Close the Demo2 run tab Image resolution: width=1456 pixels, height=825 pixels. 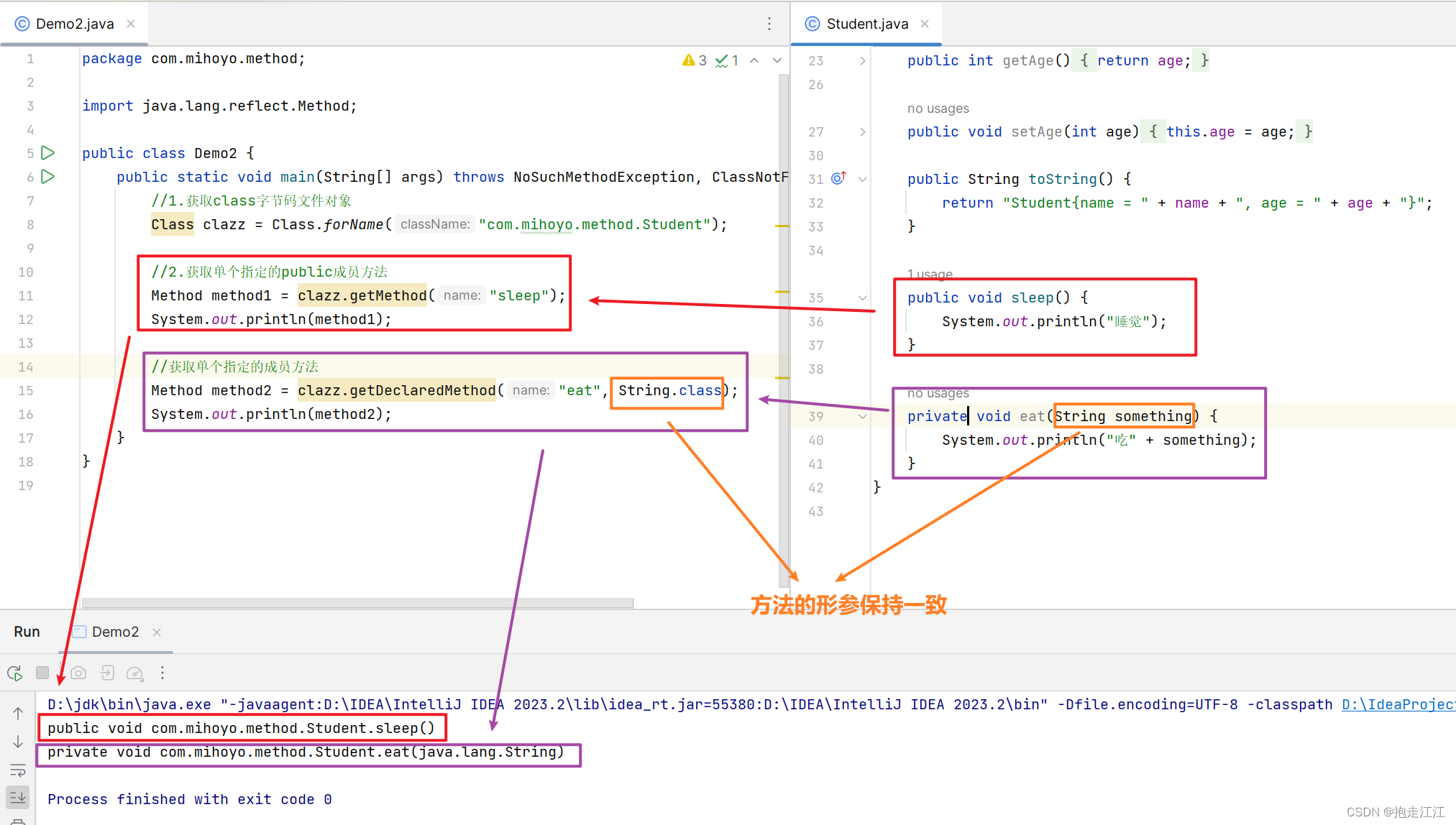tap(157, 632)
